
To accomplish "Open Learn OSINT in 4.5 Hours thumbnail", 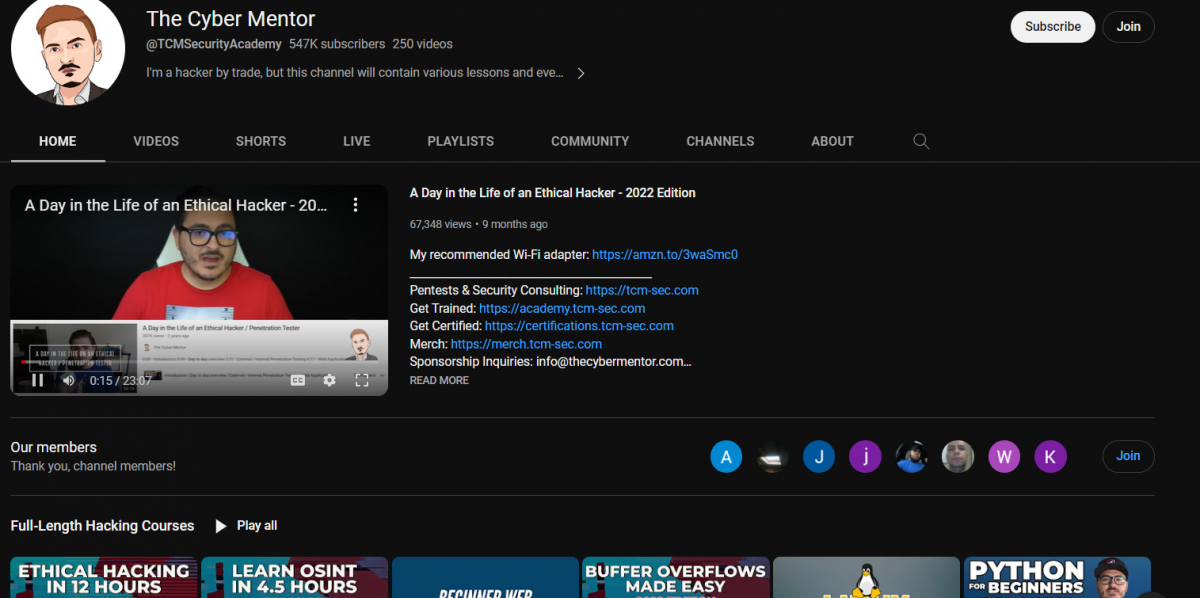I will [x=295, y=578].
